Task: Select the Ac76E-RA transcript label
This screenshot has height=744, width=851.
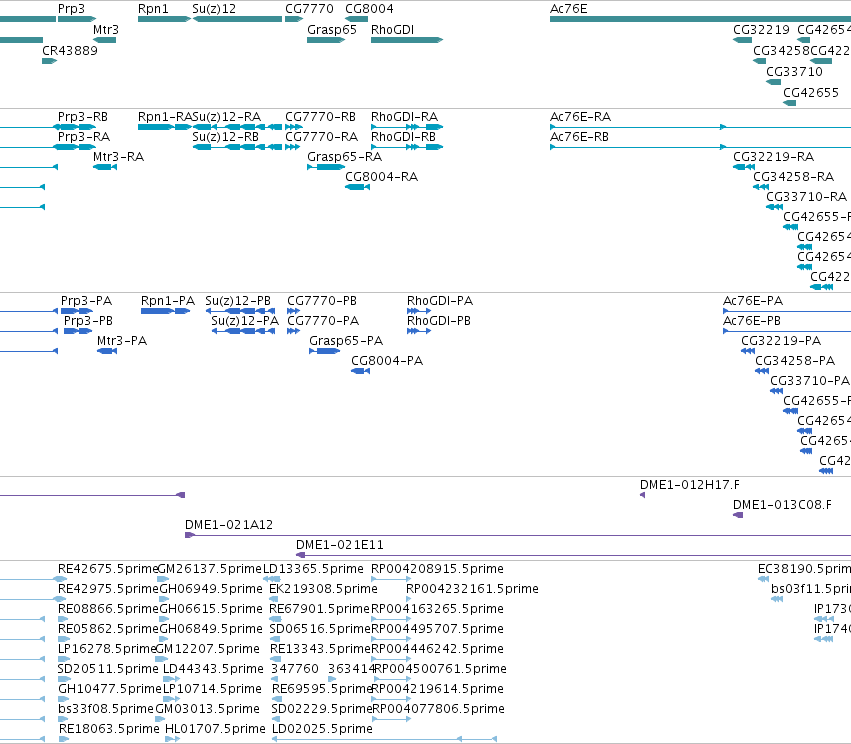Action: [x=580, y=117]
